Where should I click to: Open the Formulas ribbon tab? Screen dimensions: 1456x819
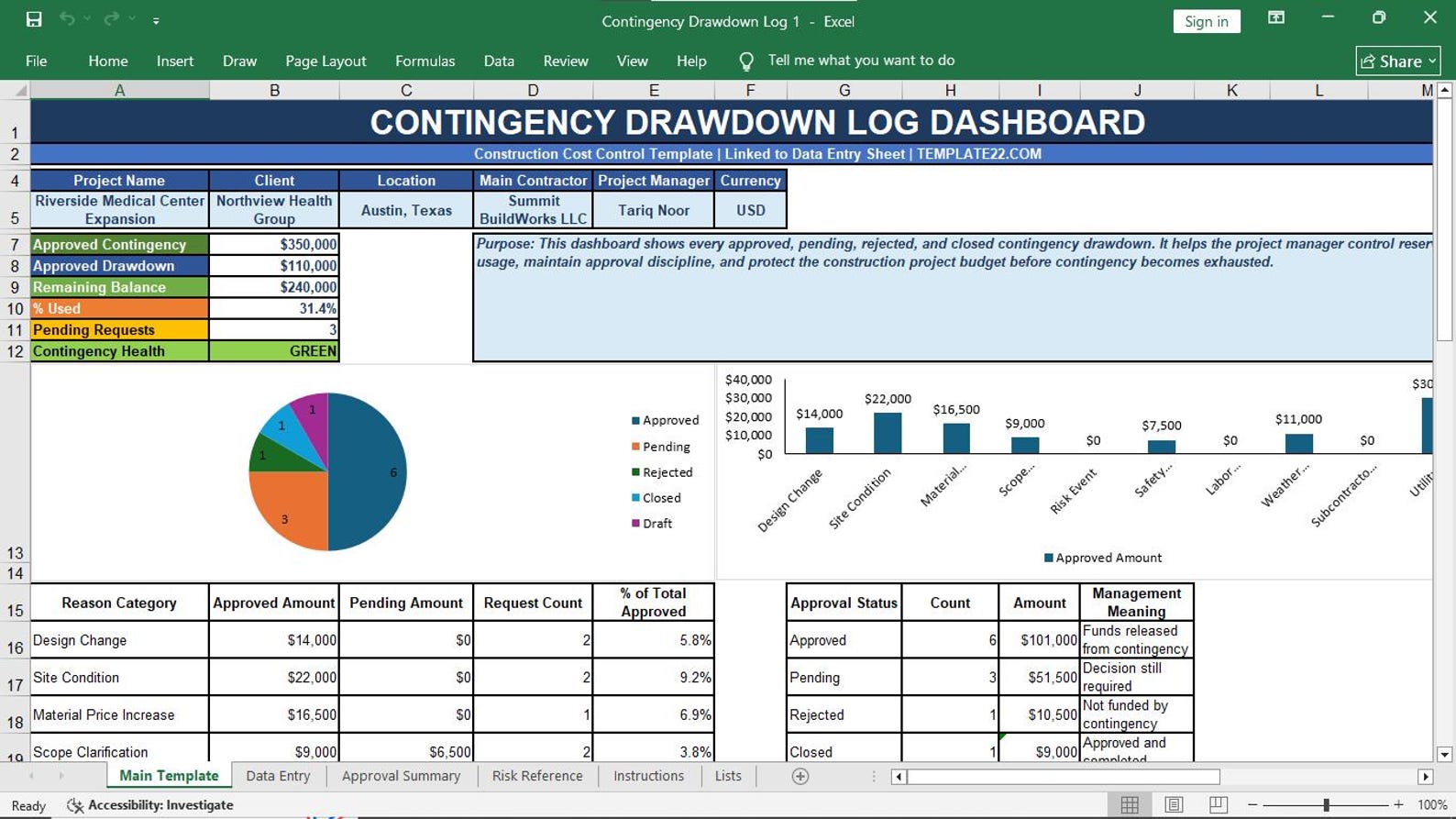tap(425, 61)
